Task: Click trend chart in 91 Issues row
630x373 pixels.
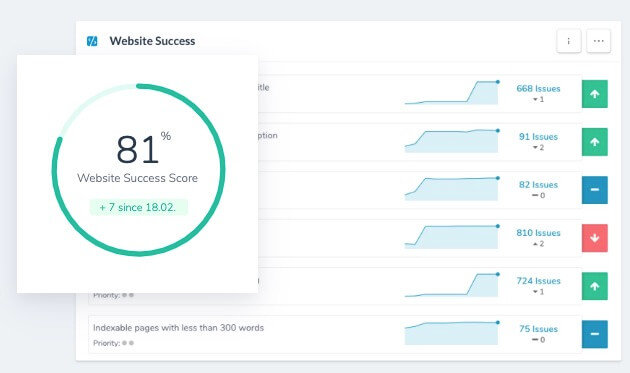Action: (452, 141)
